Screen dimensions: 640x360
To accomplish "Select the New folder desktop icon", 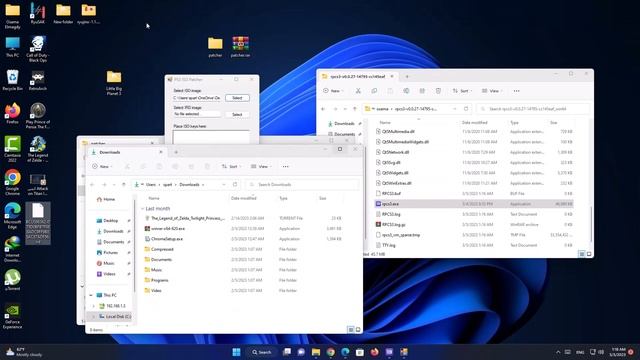I will point(63,14).
